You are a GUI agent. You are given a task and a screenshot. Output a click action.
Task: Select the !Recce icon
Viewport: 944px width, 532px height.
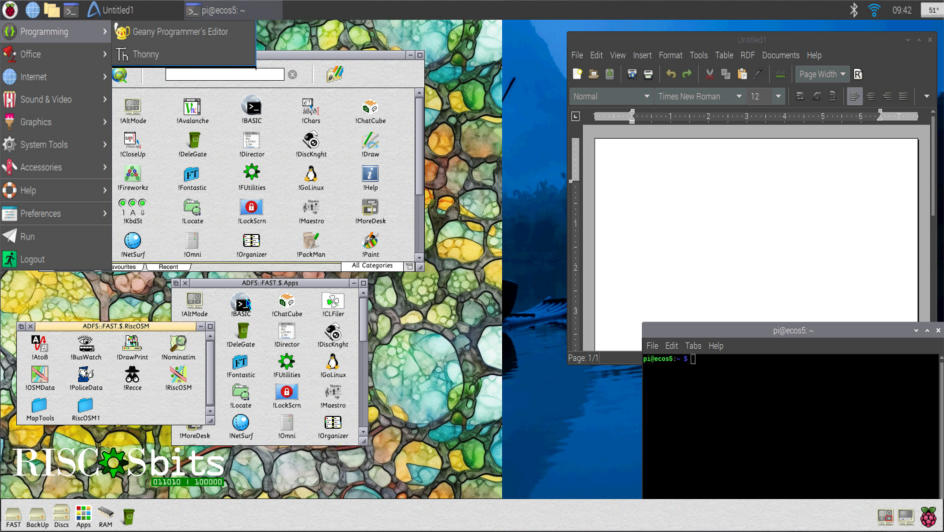click(x=132, y=379)
